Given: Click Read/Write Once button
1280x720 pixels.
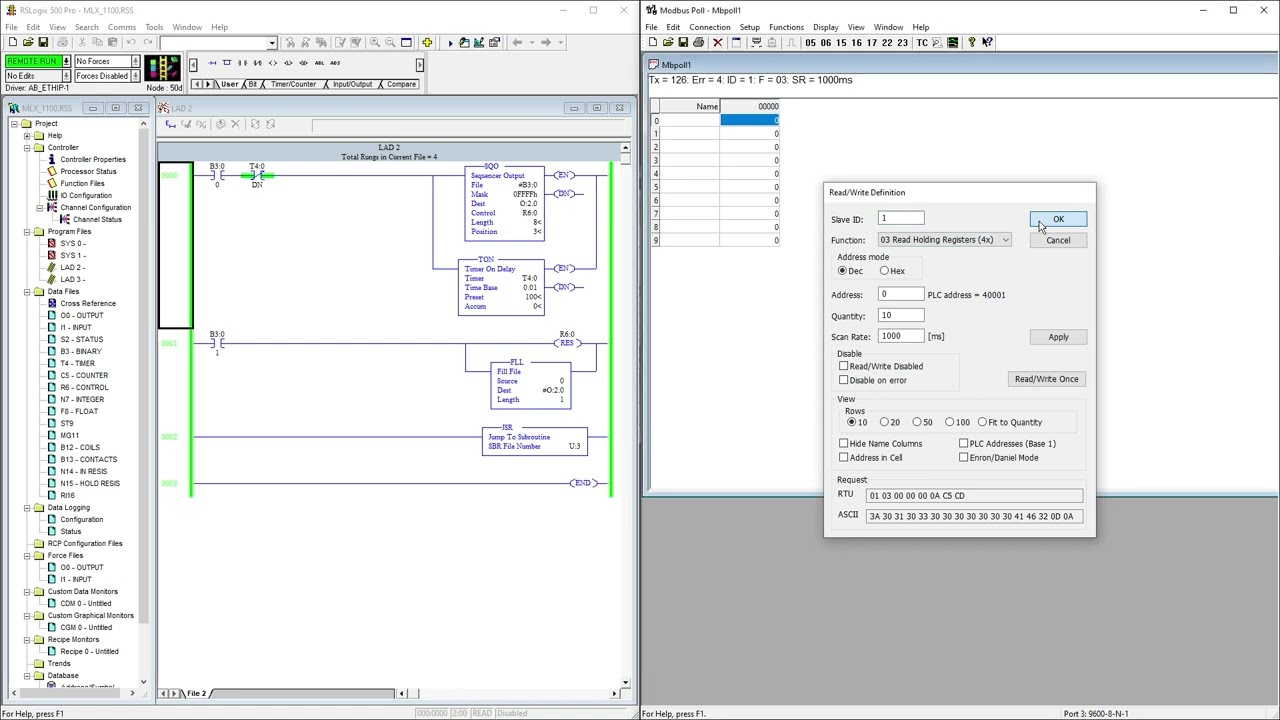Looking at the screenshot, I should click(1046, 379).
